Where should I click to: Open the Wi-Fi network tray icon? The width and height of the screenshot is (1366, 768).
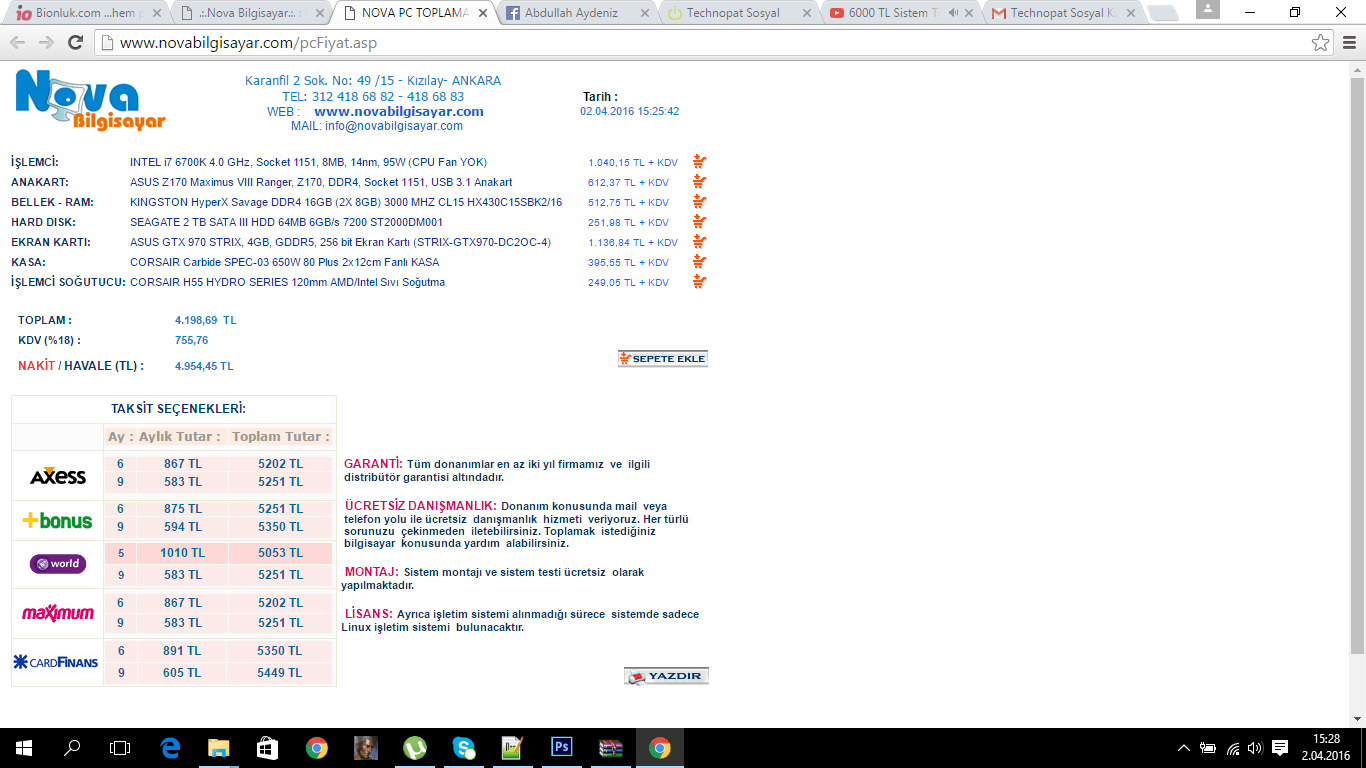pyautogui.click(x=1232, y=747)
